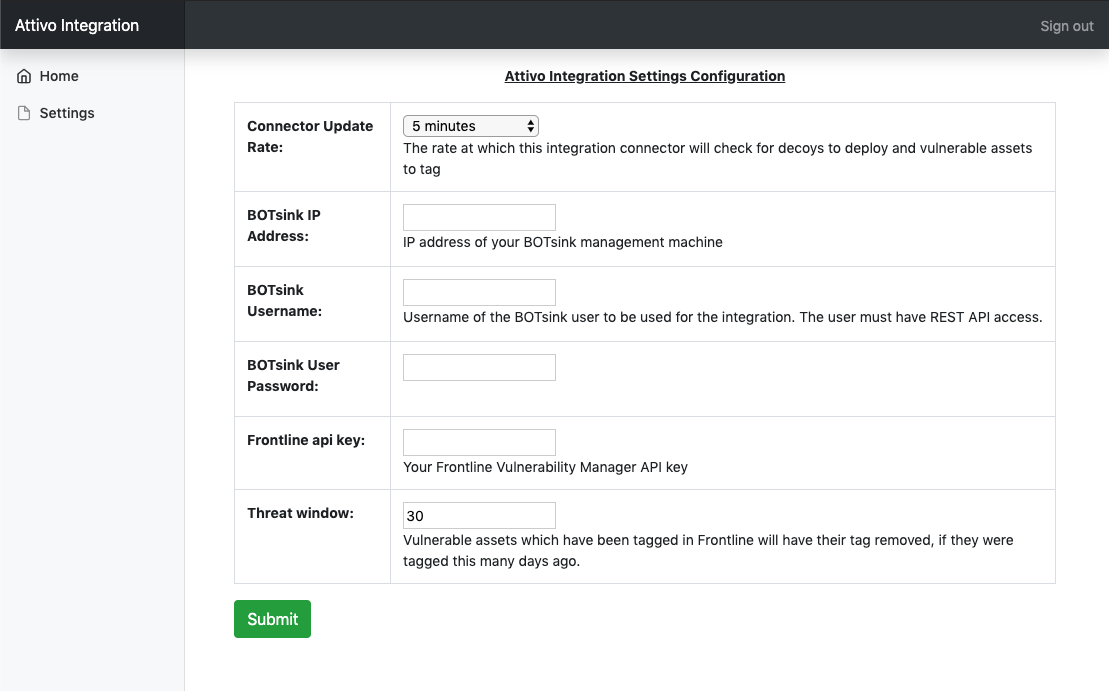Viewport: 1109px width, 691px height.
Task: Click the BOTsink IP Address label
Action: (x=284, y=226)
